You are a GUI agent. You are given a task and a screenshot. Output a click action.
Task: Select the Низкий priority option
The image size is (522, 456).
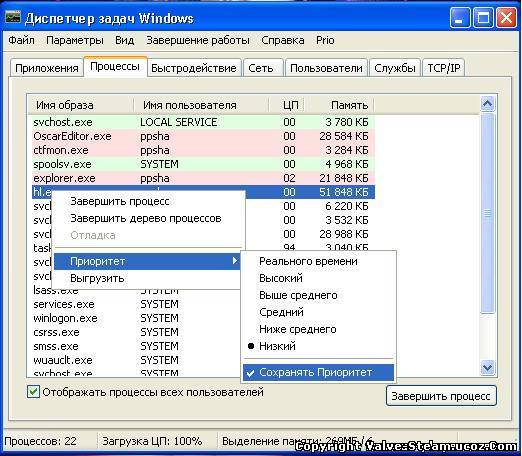pyautogui.click(x=319, y=346)
